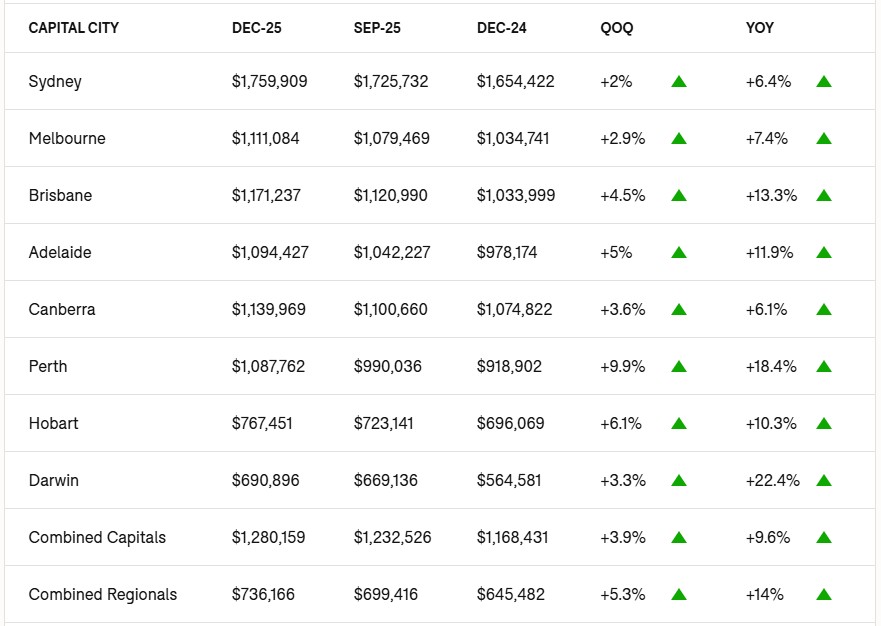Viewport: 881px width, 626px height.
Task: Click Darwin's Dec-25 price $690,896
Action: click(265, 481)
